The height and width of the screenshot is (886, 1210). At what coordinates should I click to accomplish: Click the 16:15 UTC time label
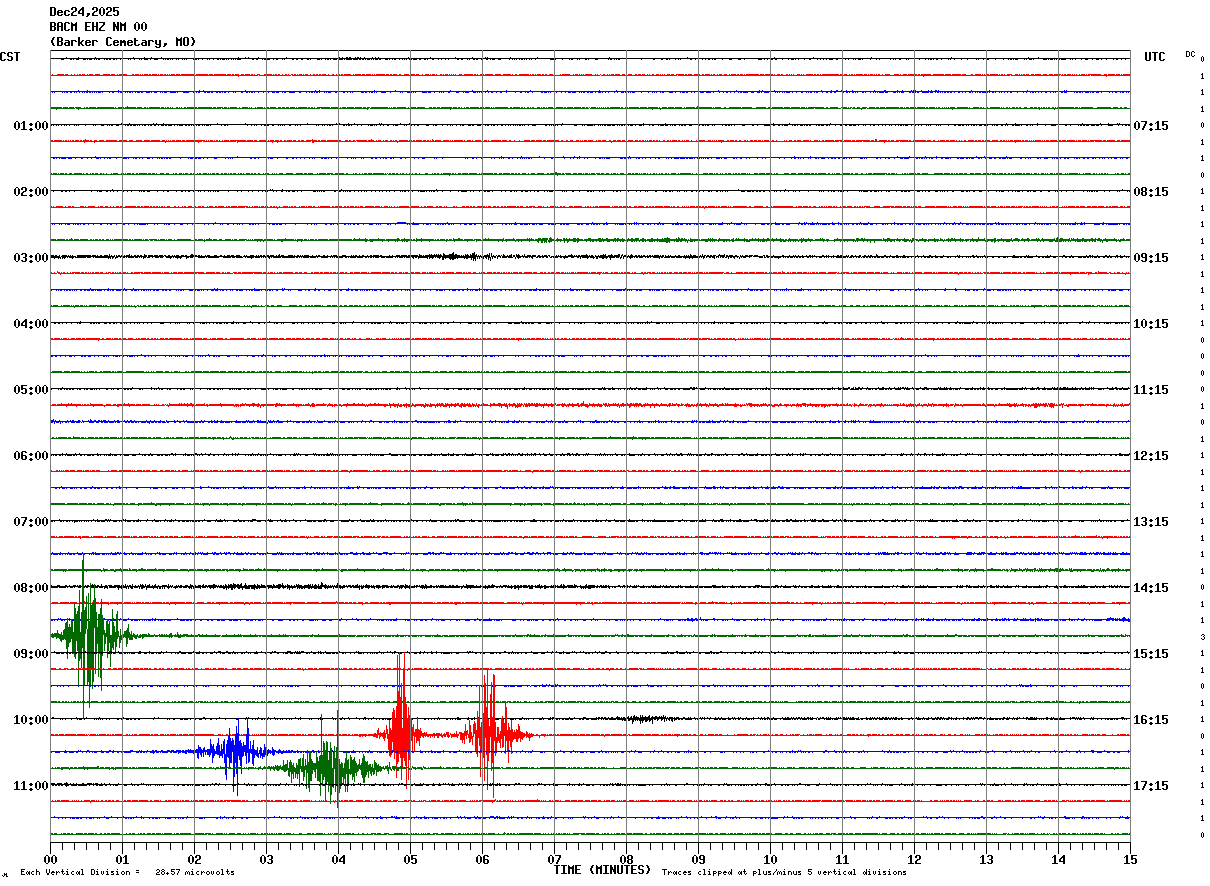[1150, 720]
